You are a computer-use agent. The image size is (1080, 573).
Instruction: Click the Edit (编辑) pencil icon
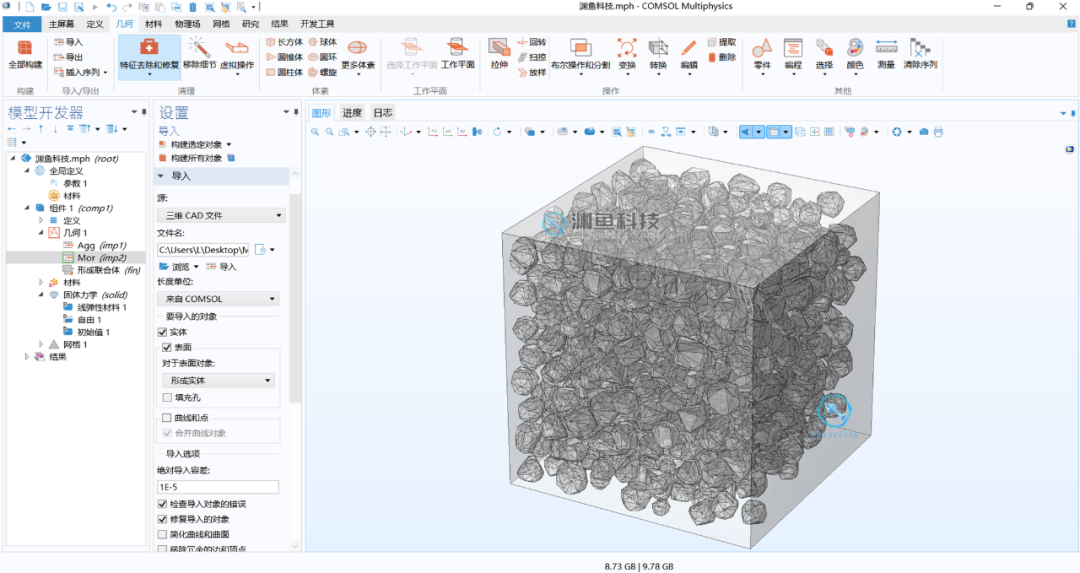coord(689,48)
